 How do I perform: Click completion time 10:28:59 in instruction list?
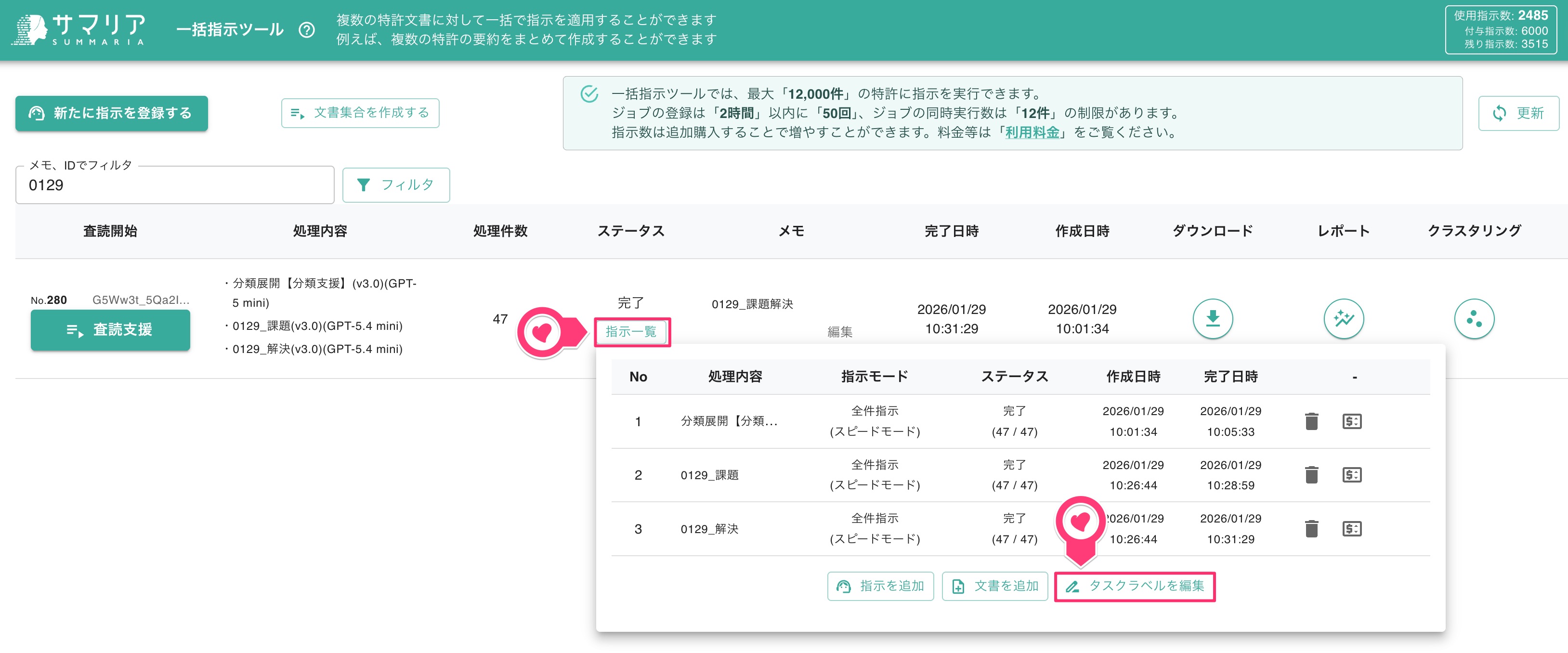[x=1231, y=485]
